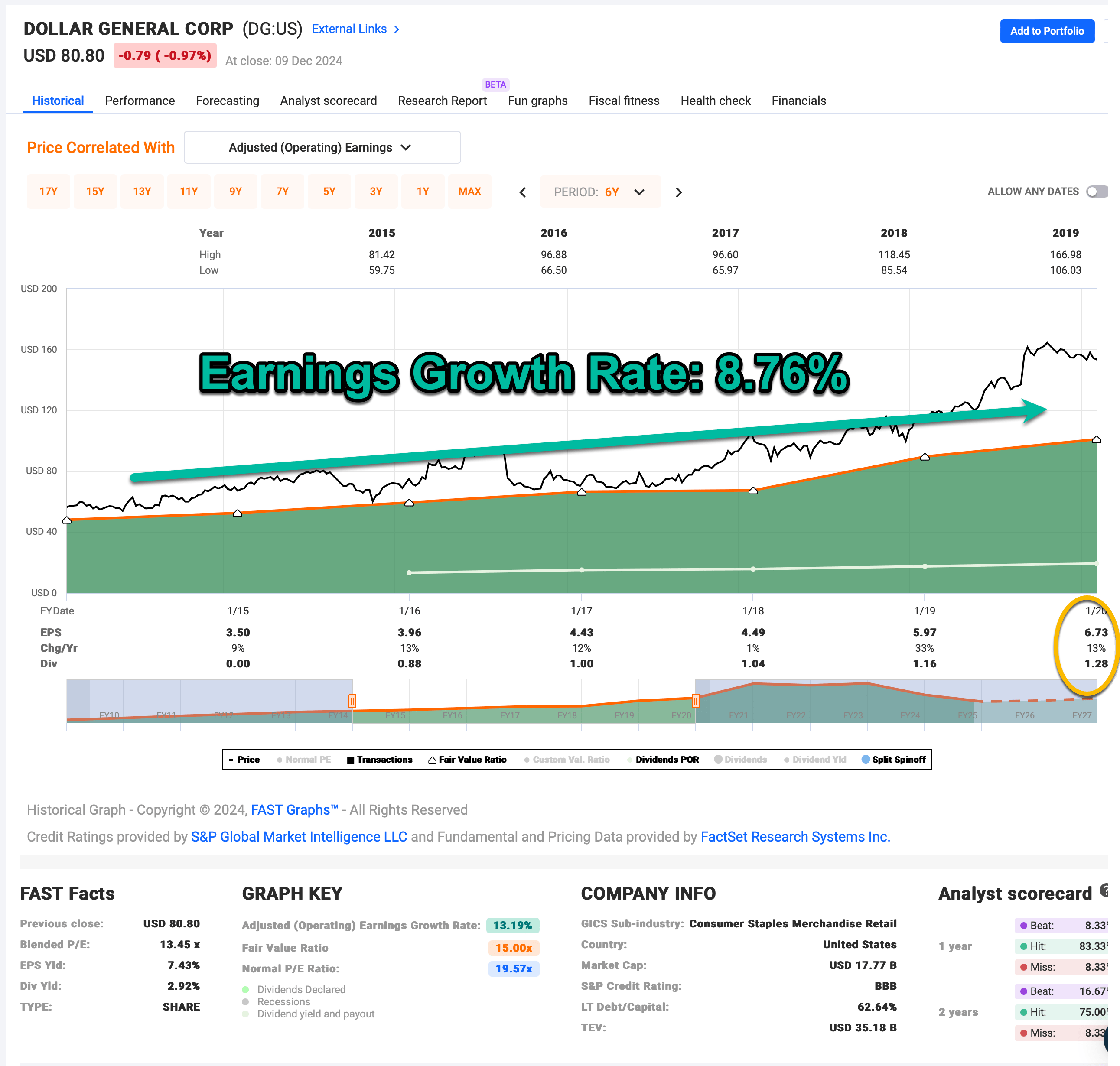Toggle Dividends POR legend visibility
Image resolution: width=1120 pixels, height=1066 pixels.
tap(663, 760)
